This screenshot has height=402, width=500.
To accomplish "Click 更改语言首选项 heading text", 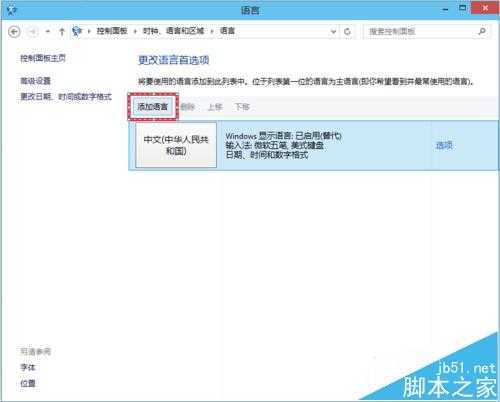I will point(174,60).
